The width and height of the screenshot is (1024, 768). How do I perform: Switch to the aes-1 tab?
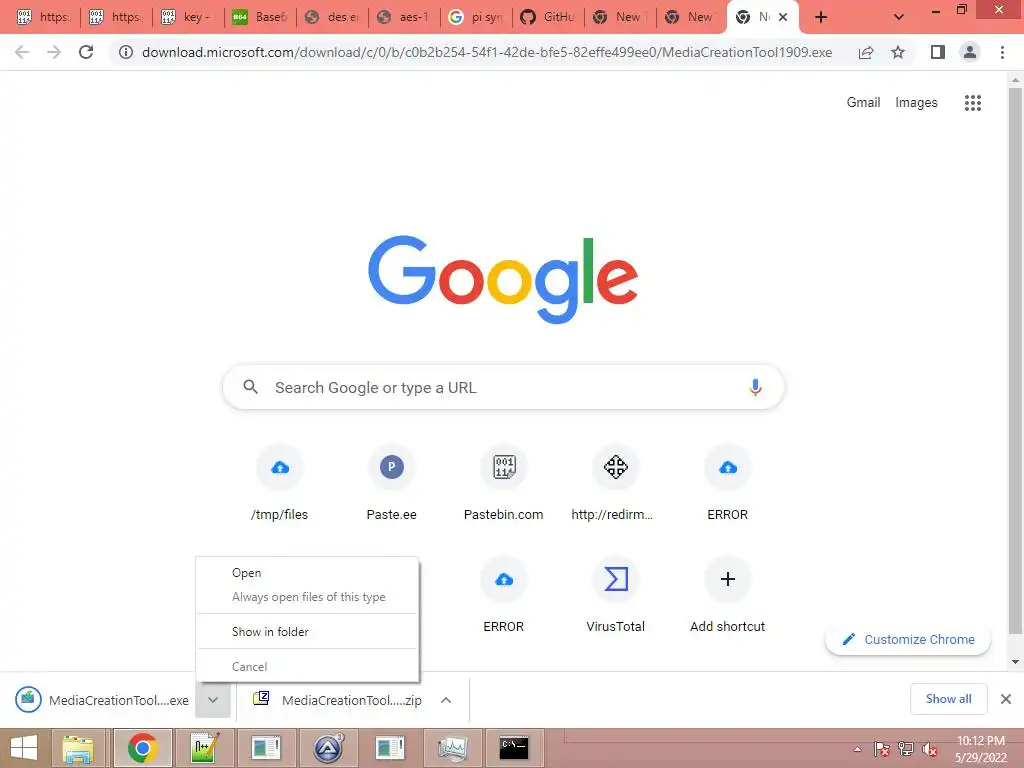click(404, 17)
